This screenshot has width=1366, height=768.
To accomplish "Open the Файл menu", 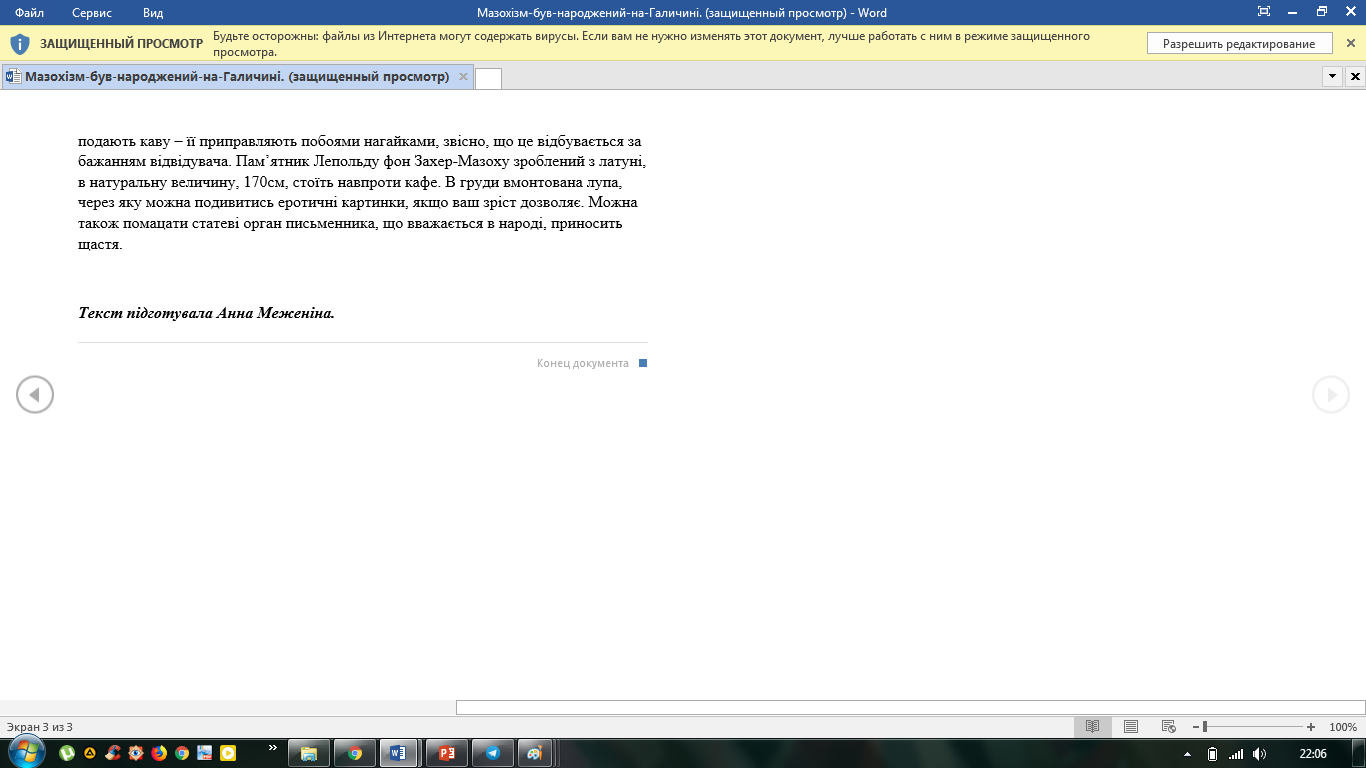I will 29,13.
